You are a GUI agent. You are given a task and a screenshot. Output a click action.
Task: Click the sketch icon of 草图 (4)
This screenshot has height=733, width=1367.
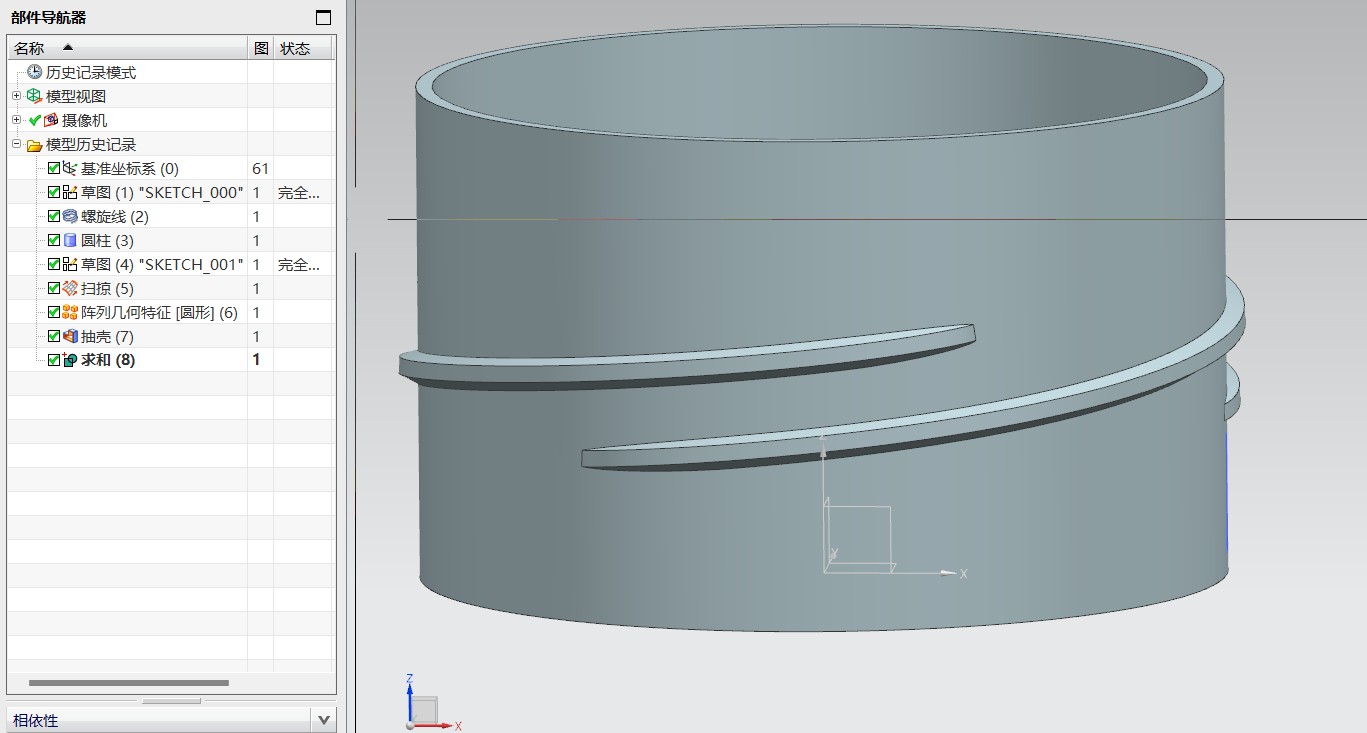point(70,264)
